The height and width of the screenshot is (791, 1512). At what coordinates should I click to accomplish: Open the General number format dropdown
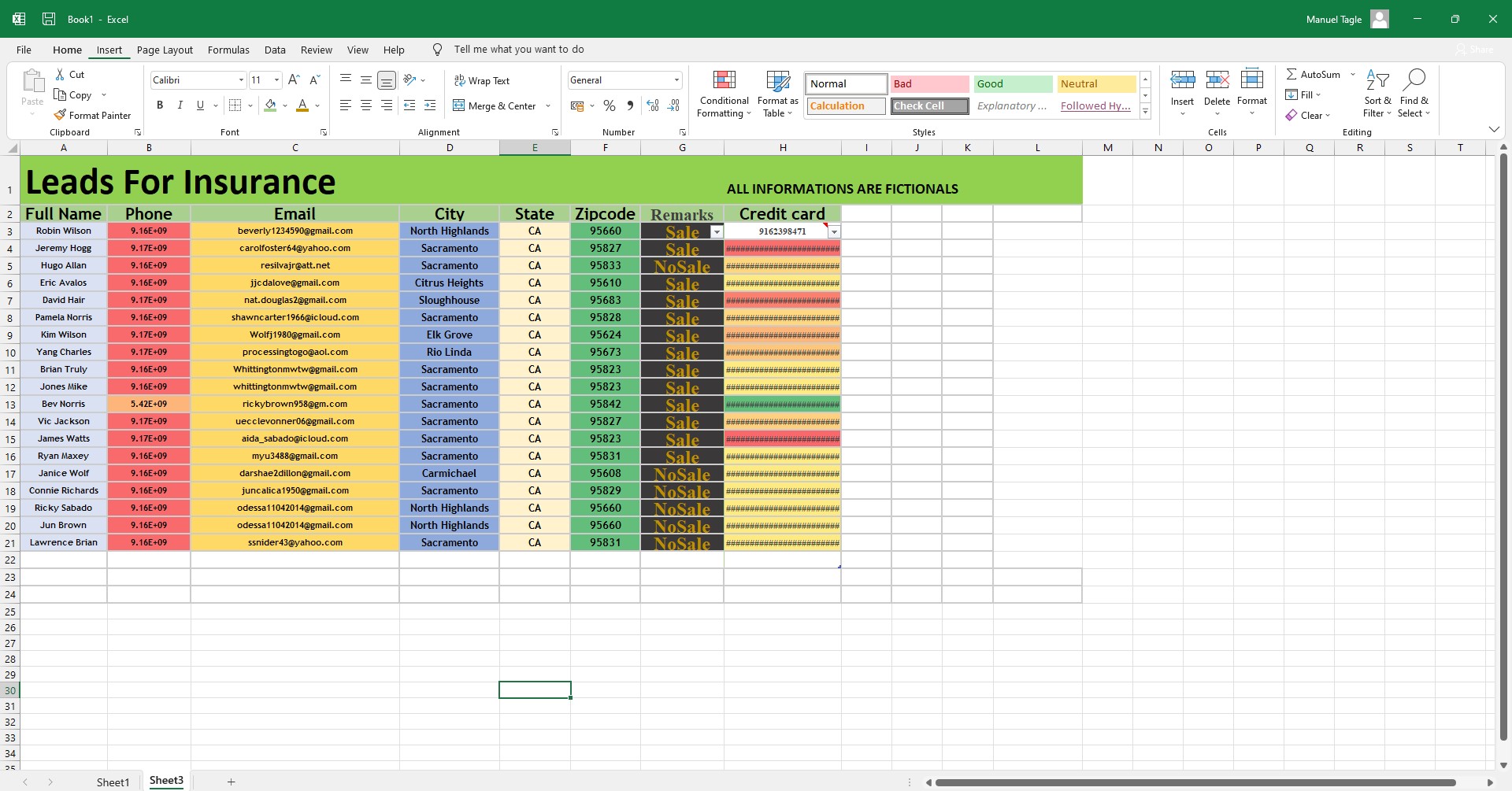(676, 79)
